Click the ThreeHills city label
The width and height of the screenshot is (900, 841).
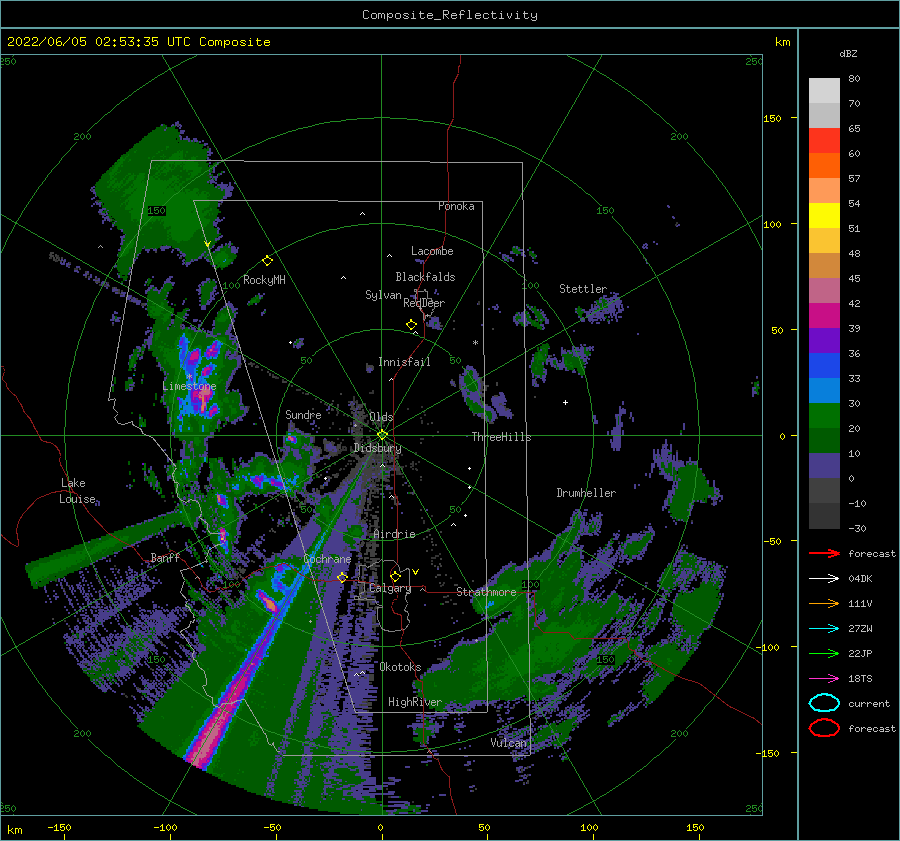[x=502, y=437]
